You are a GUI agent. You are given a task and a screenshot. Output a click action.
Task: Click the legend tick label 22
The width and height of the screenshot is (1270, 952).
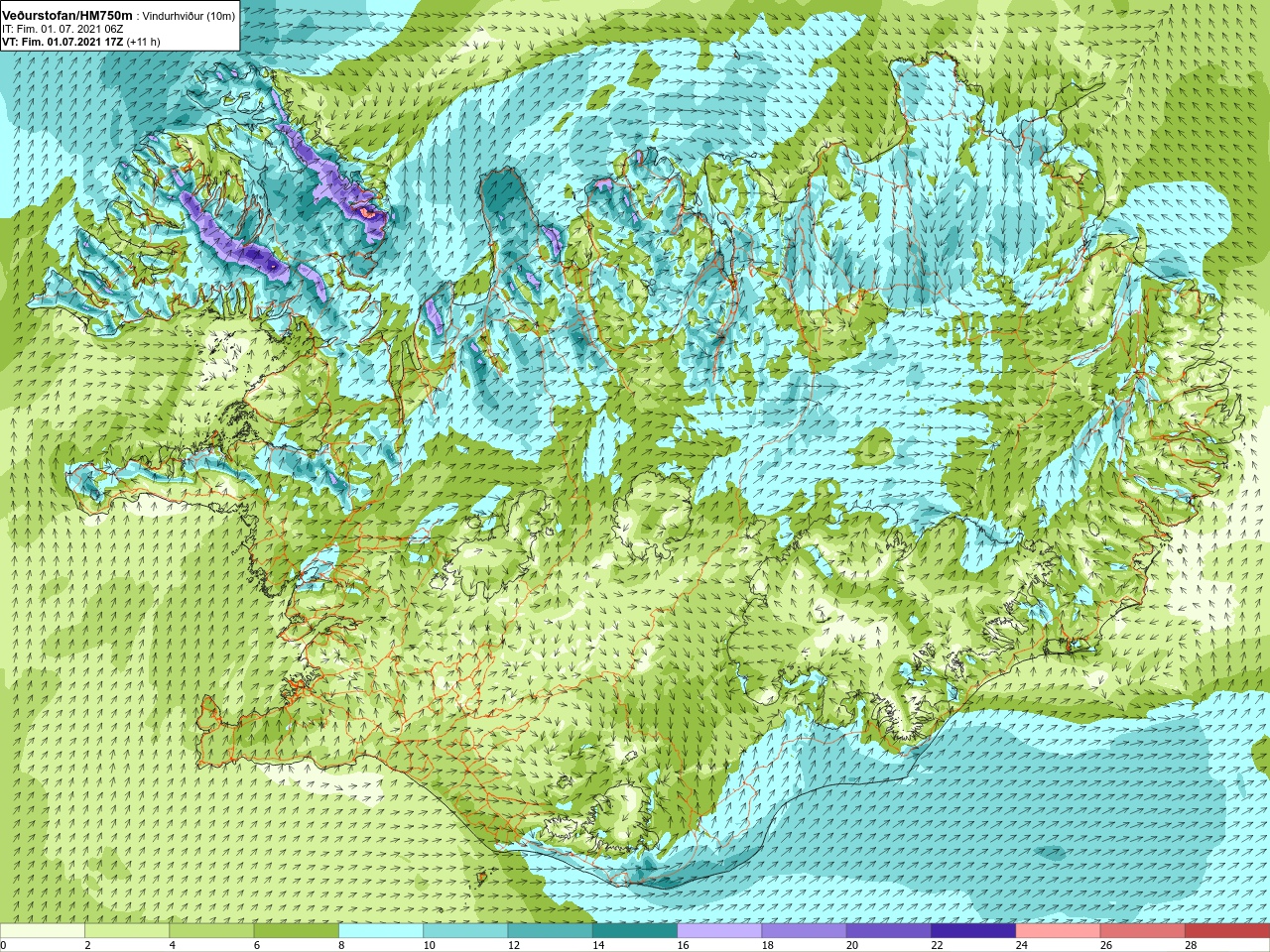click(937, 945)
